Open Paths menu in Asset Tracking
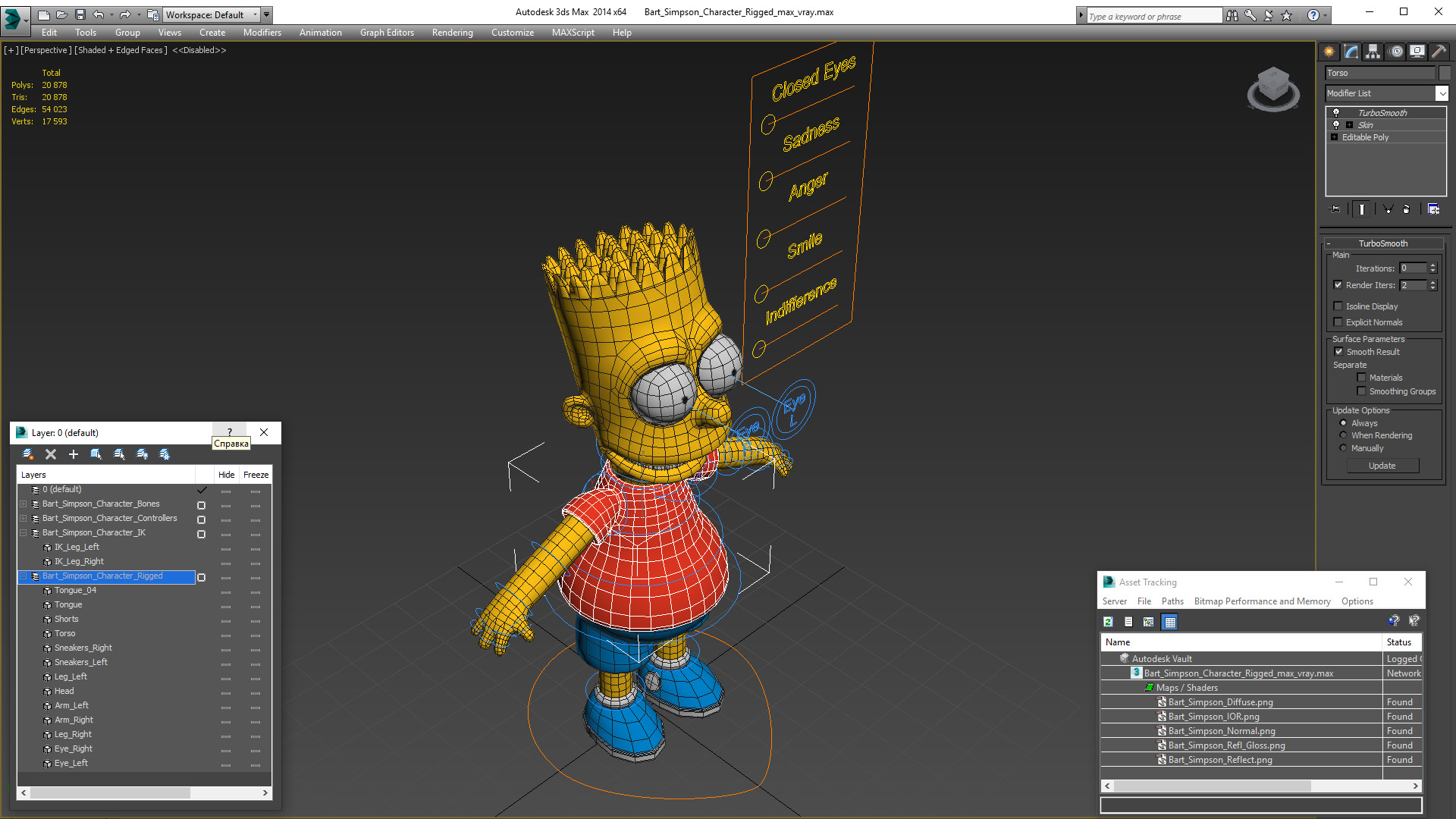 pyautogui.click(x=1172, y=601)
